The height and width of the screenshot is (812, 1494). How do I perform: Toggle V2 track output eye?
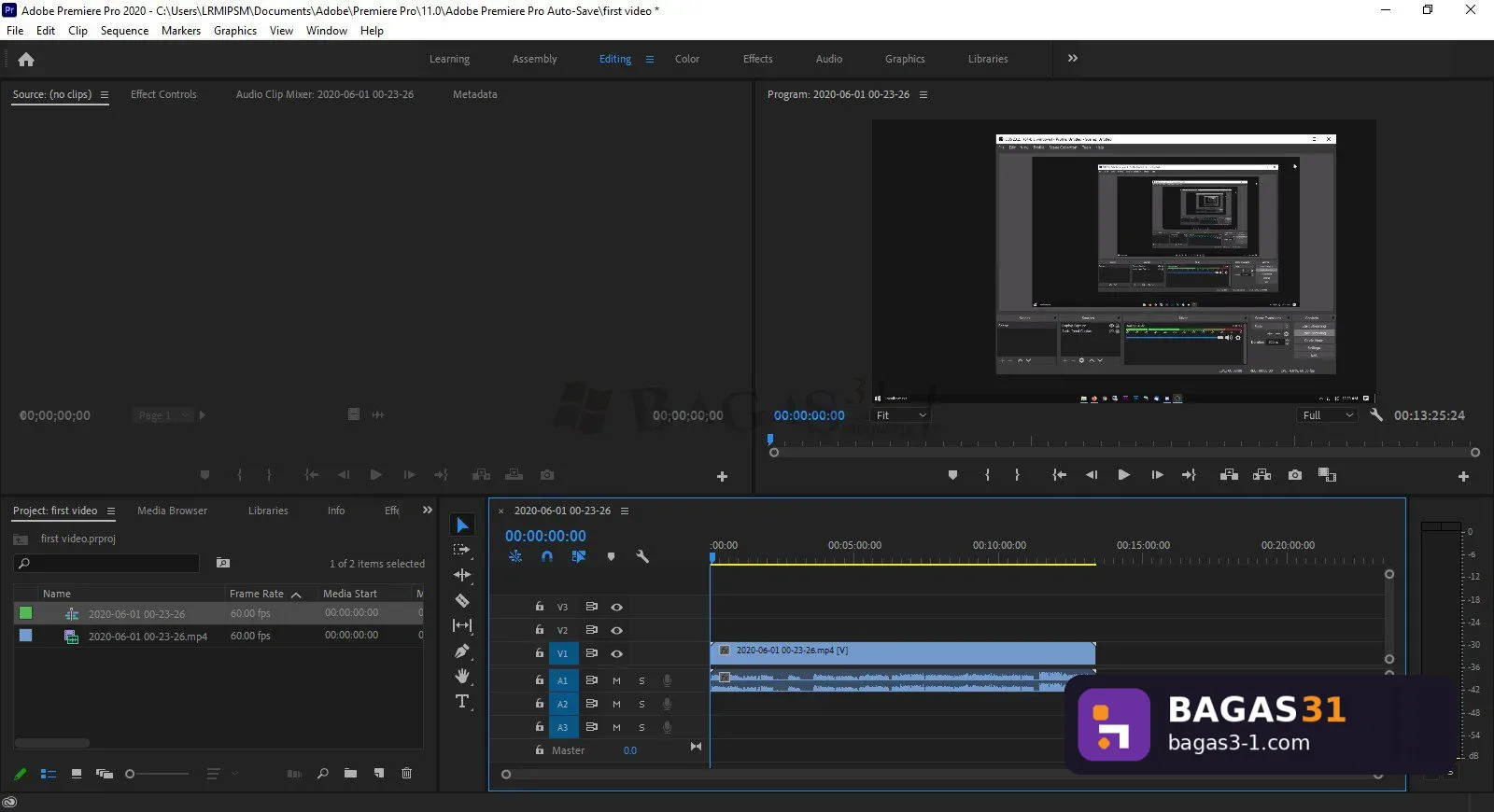[x=617, y=630]
